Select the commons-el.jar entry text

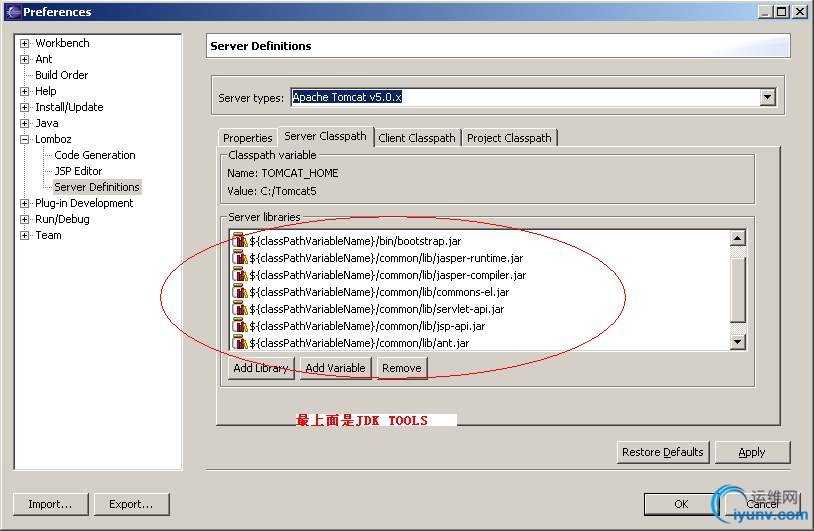pos(379,292)
